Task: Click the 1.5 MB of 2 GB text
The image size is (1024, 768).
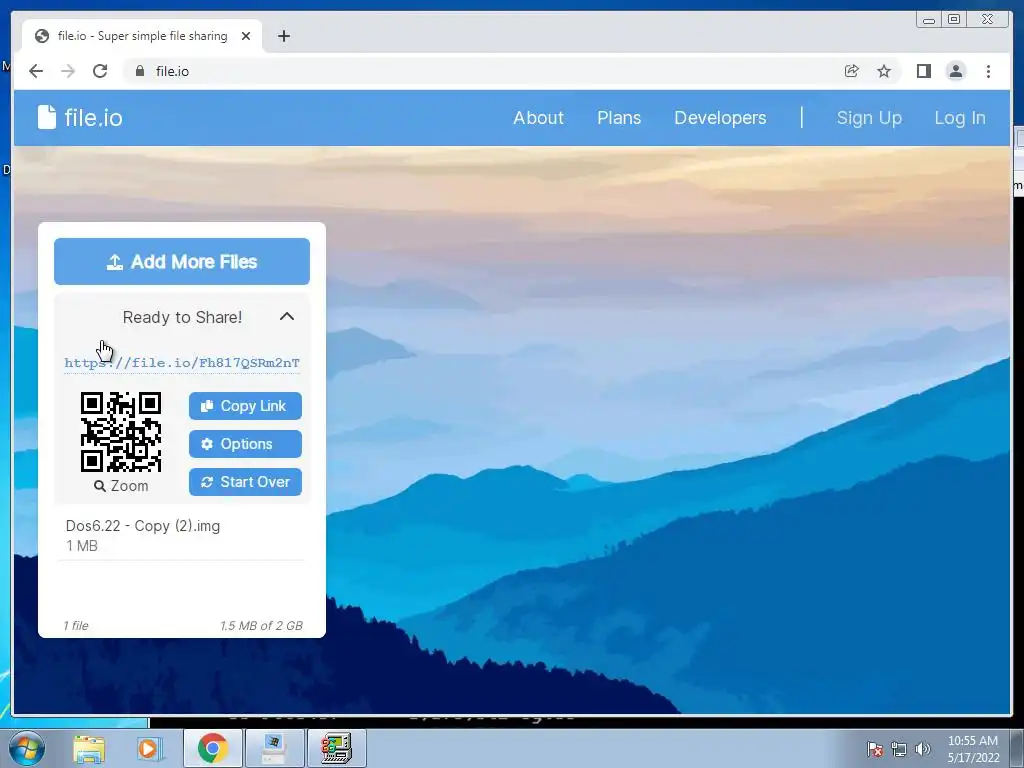Action: (x=261, y=626)
